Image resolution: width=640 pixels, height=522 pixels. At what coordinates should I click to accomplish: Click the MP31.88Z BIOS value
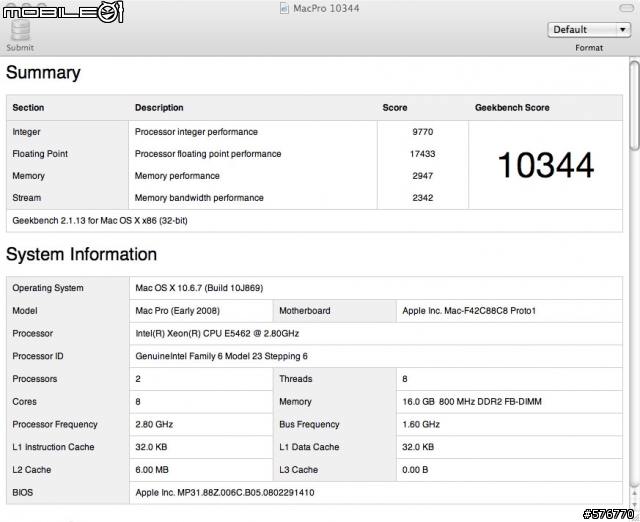[x=225, y=493]
